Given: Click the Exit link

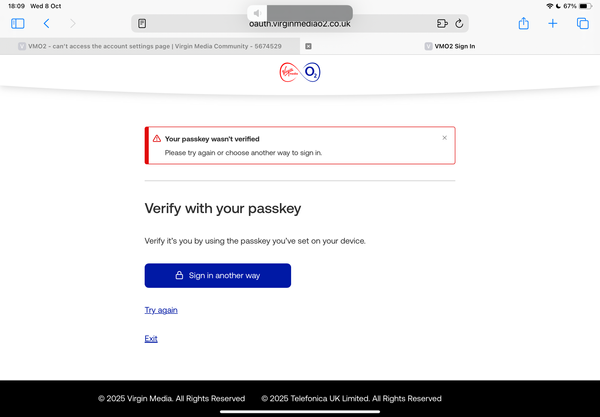Looking at the screenshot, I should (151, 339).
